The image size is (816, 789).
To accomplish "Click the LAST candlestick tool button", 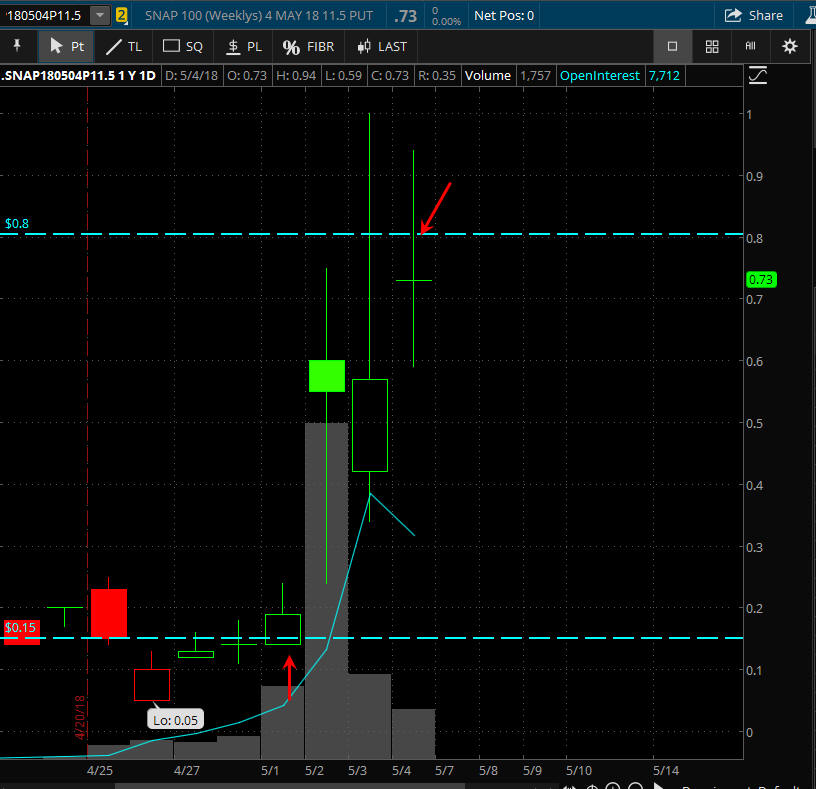I will pyautogui.click(x=382, y=46).
